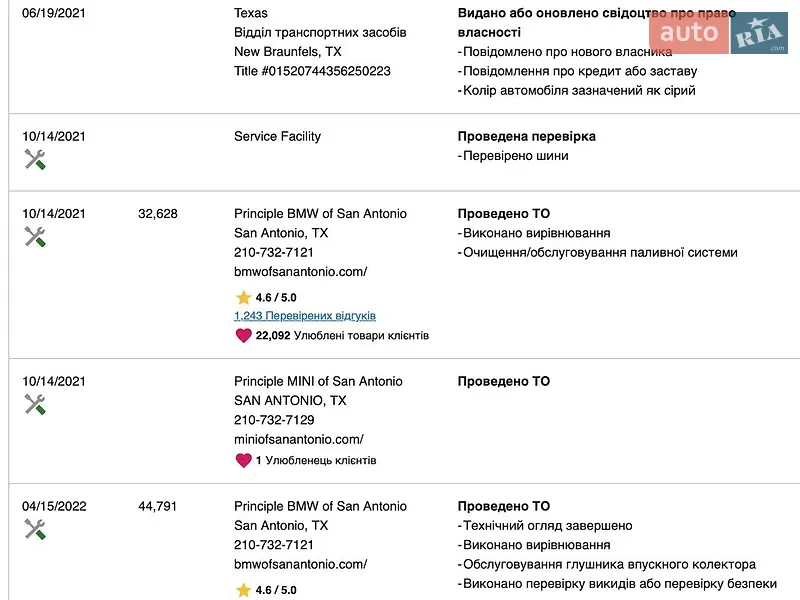
Task: Open miniofsanantonio.com/ website address
Action: pyautogui.click(x=298, y=439)
